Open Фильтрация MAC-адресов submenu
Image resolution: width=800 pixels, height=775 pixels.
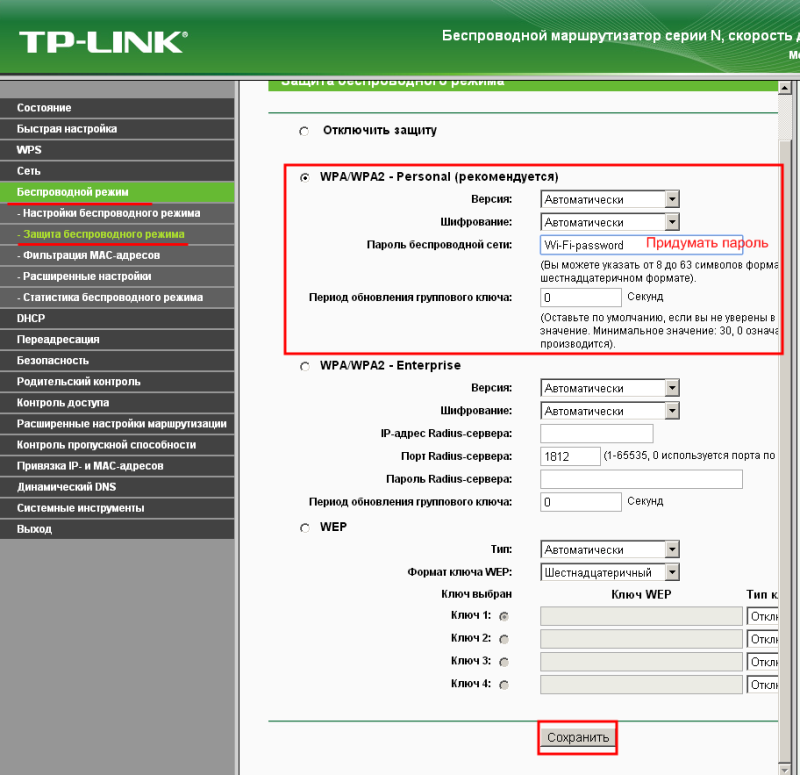(117, 255)
